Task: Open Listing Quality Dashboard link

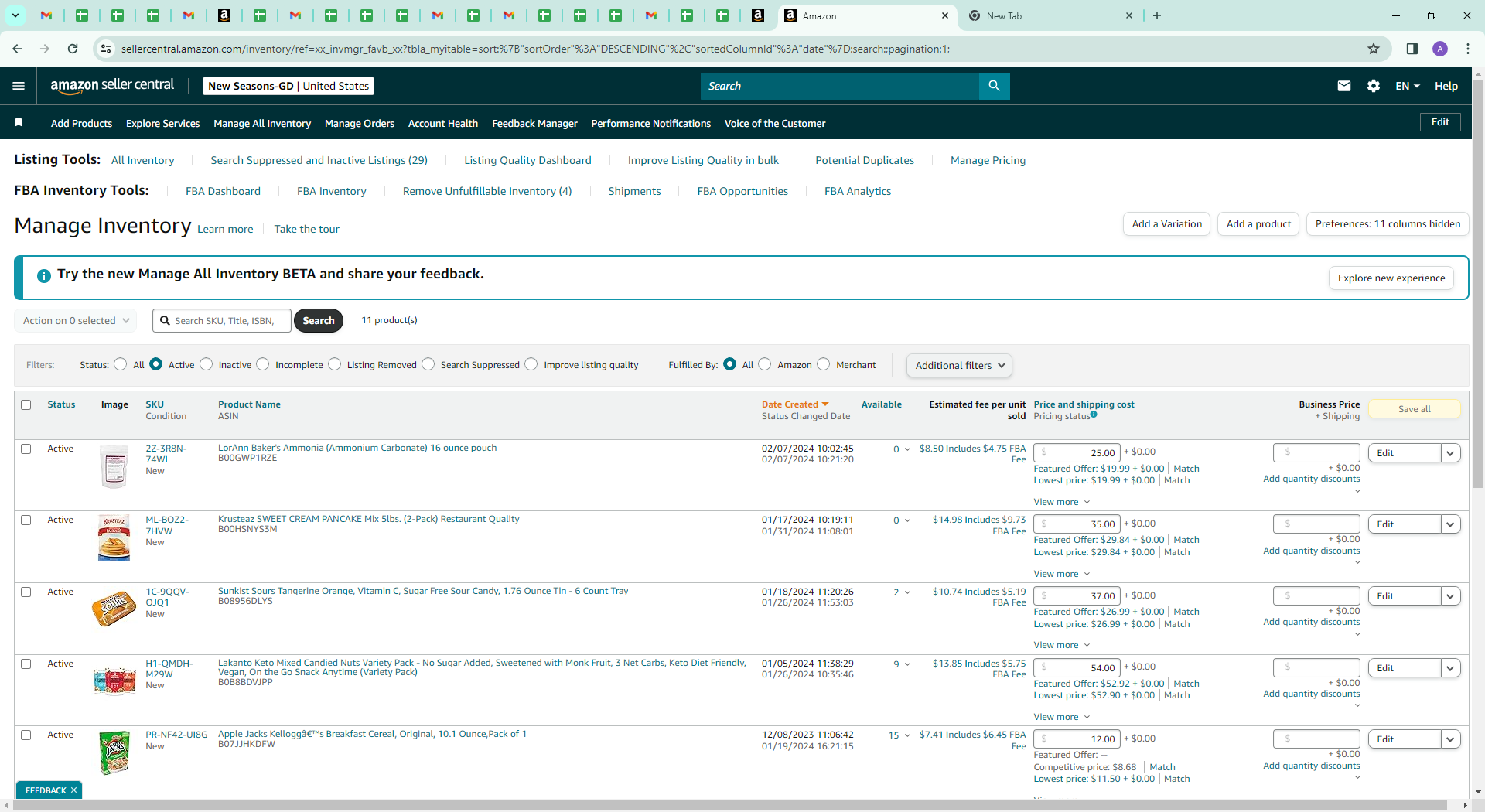Action: point(527,160)
